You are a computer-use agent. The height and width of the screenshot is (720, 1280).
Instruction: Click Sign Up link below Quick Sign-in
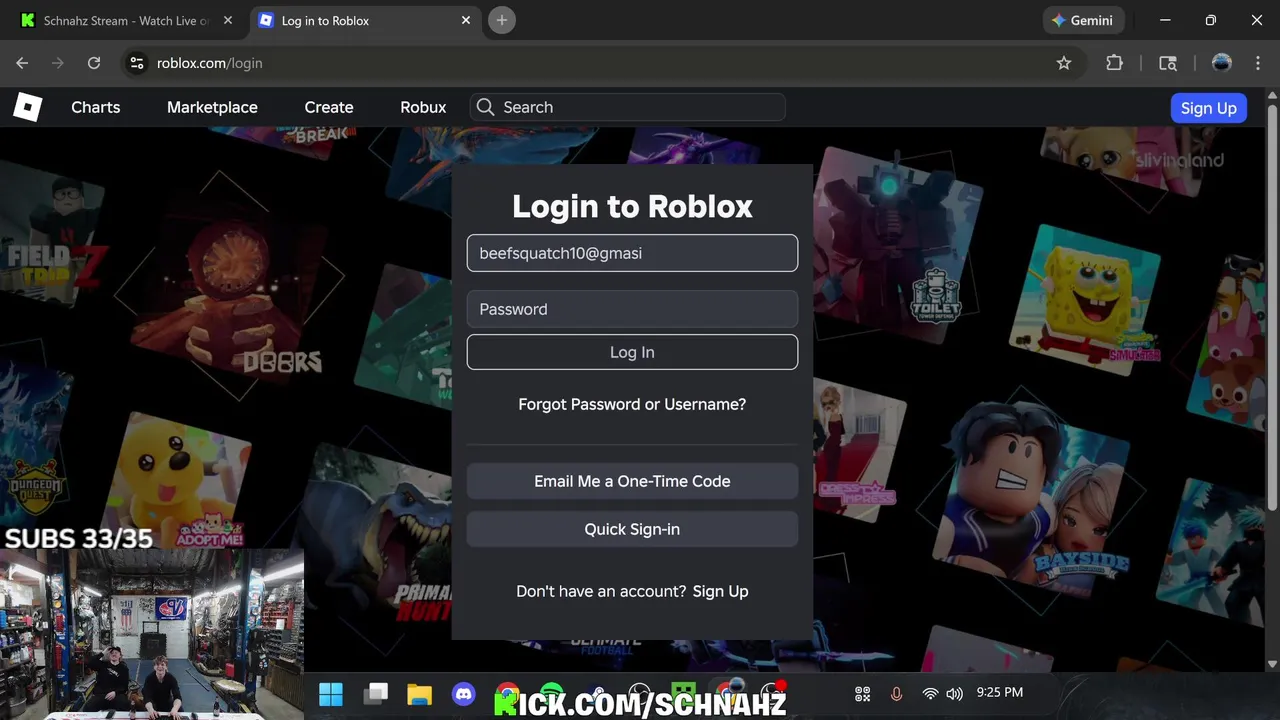tap(720, 591)
